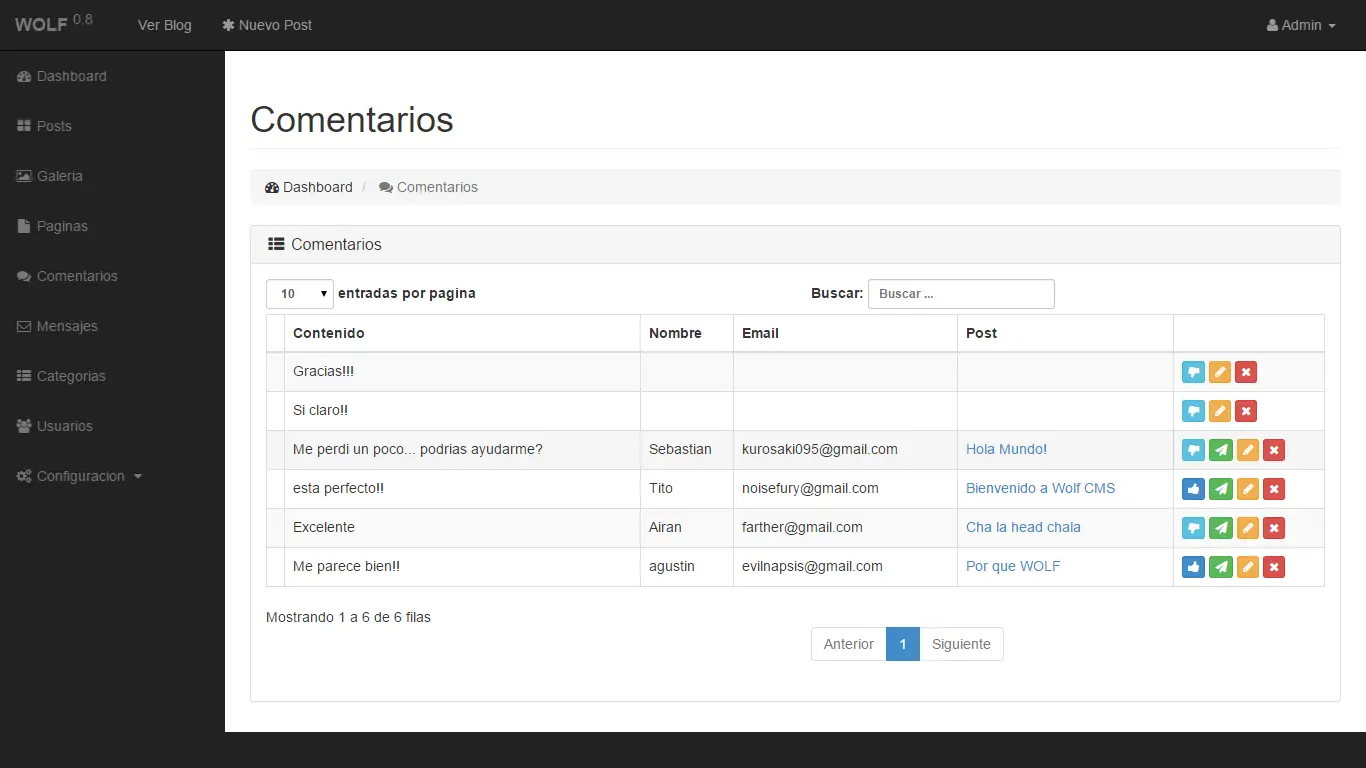Click 'Mostrando 1 a 6 de 6 filas' text
Image resolution: width=1366 pixels, height=768 pixels.
pos(348,617)
